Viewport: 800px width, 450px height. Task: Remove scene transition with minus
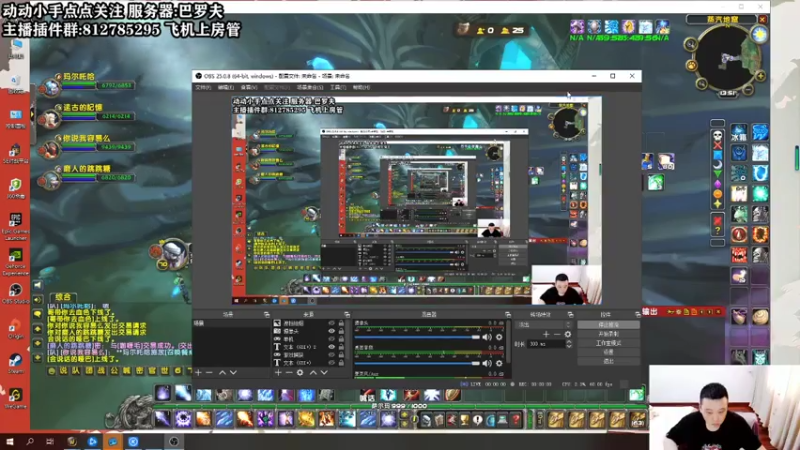557,334
